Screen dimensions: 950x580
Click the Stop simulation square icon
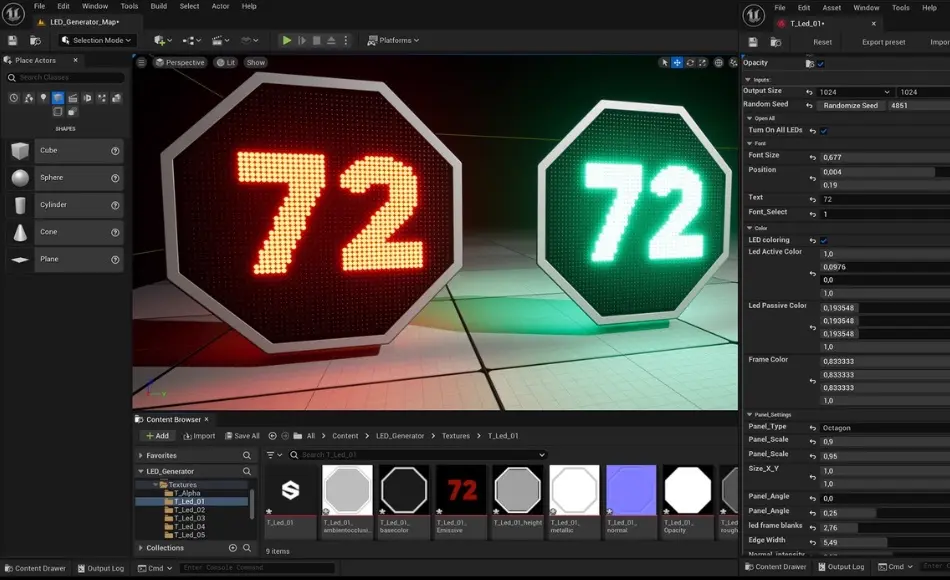[x=317, y=40]
